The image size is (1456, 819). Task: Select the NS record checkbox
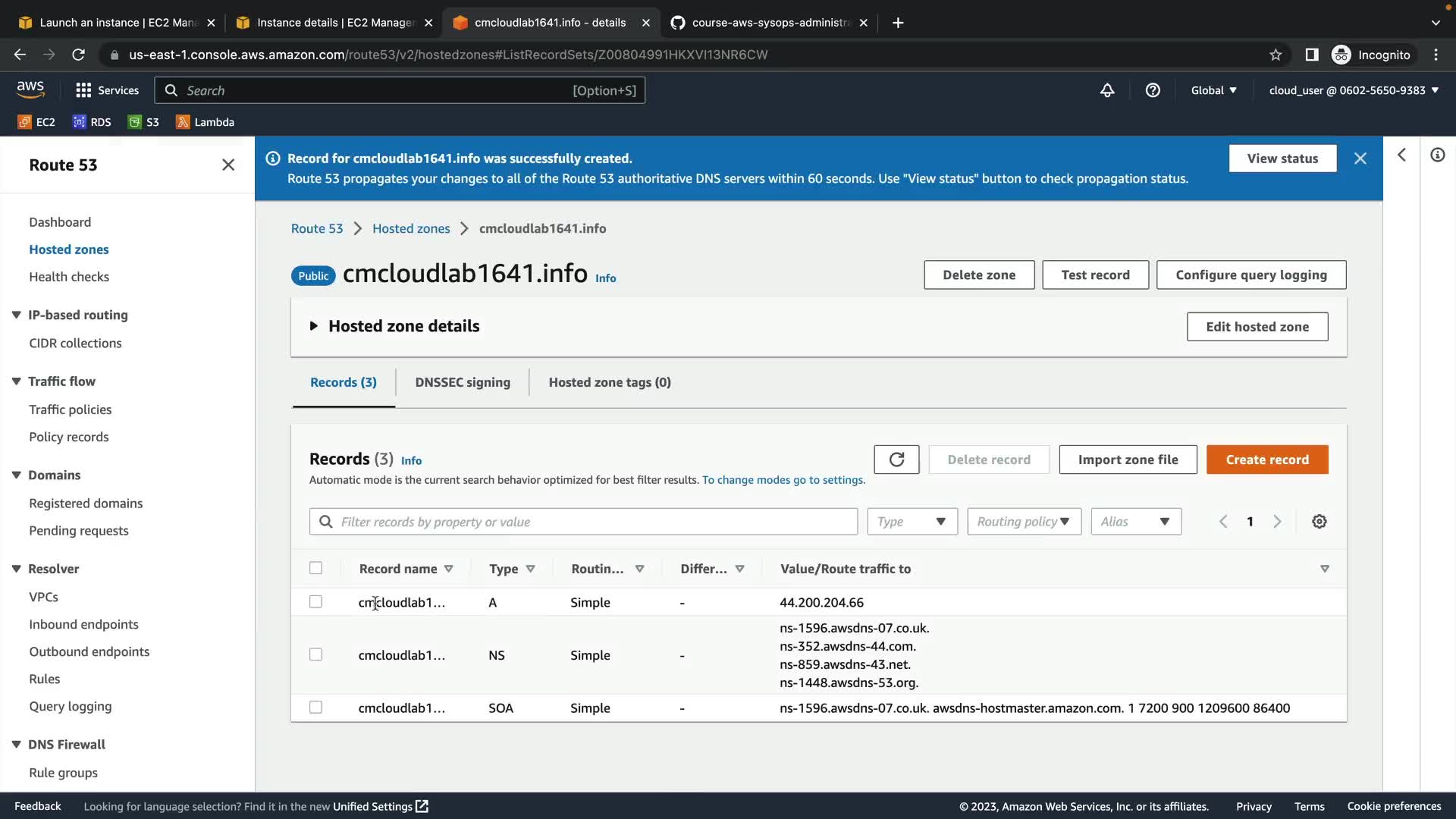click(x=315, y=654)
